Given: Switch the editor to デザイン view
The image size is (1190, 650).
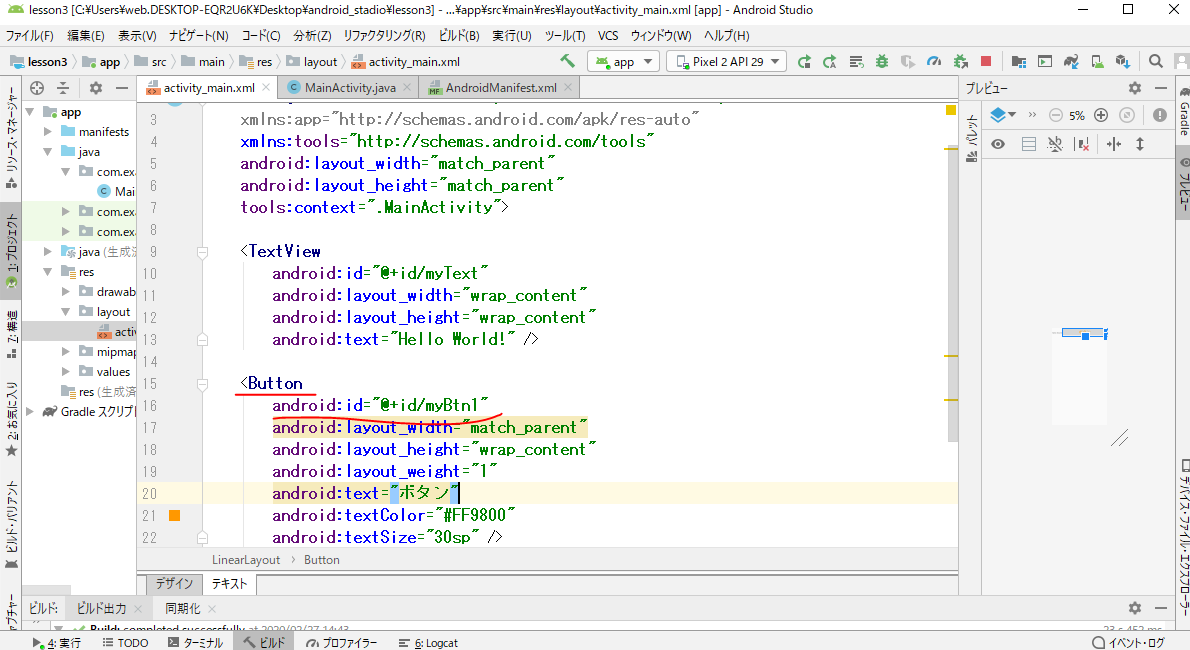Looking at the screenshot, I should [x=174, y=584].
